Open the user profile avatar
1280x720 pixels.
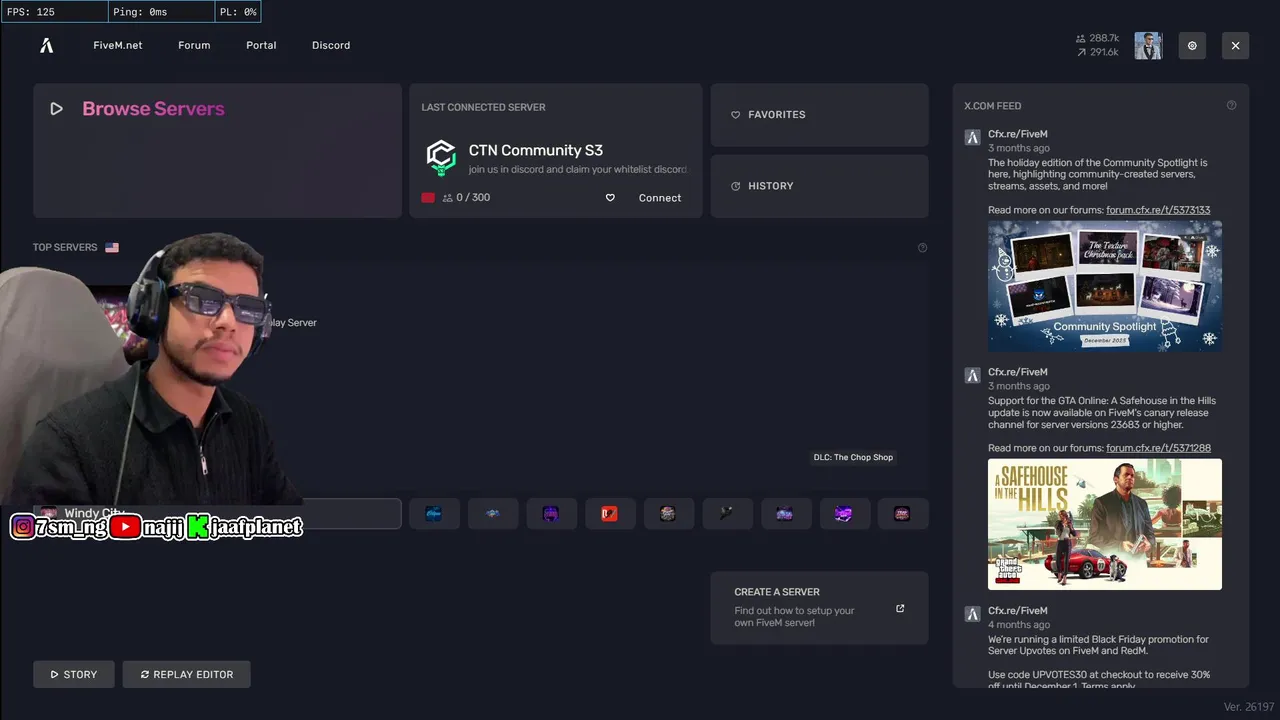click(1148, 45)
